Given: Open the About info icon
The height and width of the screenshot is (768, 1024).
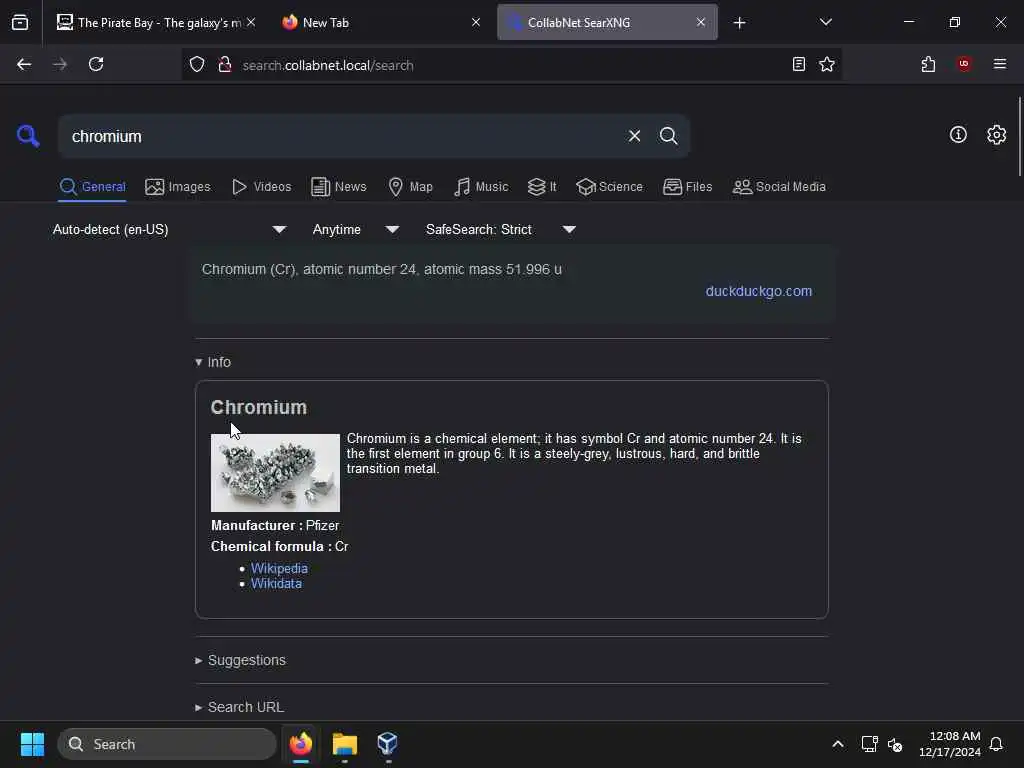Looking at the screenshot, I should 958,135.
